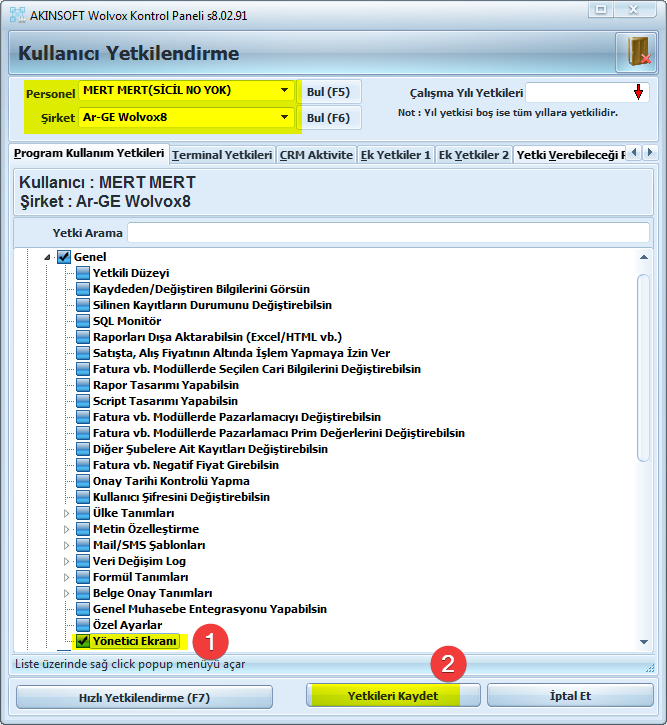667x725 pixels.
Task: Click the scroll down arrow of the permission list
Action: 643,642
